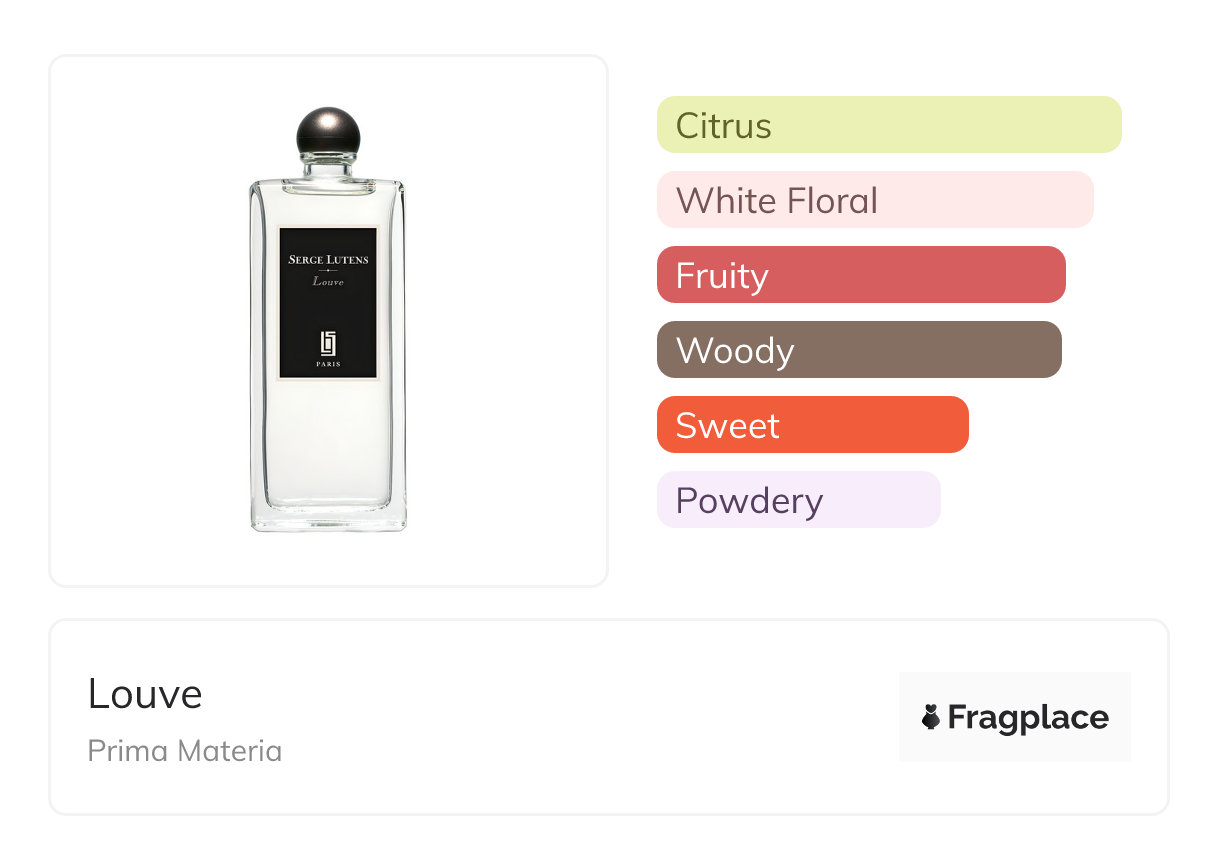Click the bottle's glass neck
The width and height of the screenshot is (1218, 864).
point(328,166)
